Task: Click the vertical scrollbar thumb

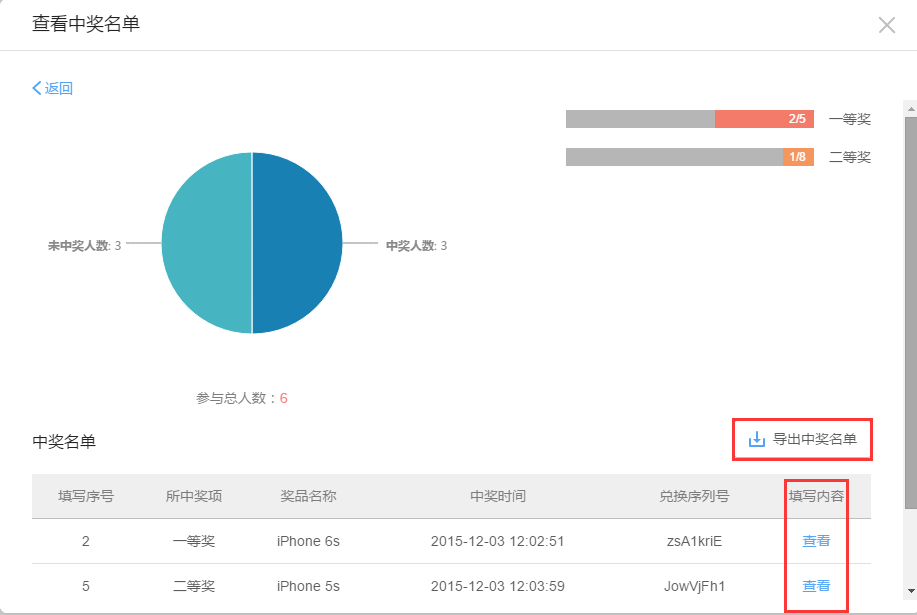Action: (911, 313)
